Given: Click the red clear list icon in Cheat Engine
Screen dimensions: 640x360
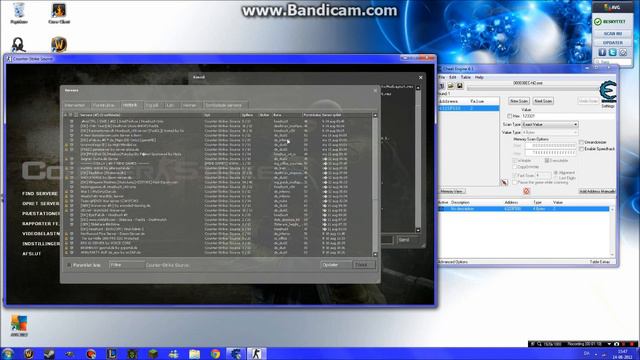Looking at the screenshot, I should coord(526,191).
